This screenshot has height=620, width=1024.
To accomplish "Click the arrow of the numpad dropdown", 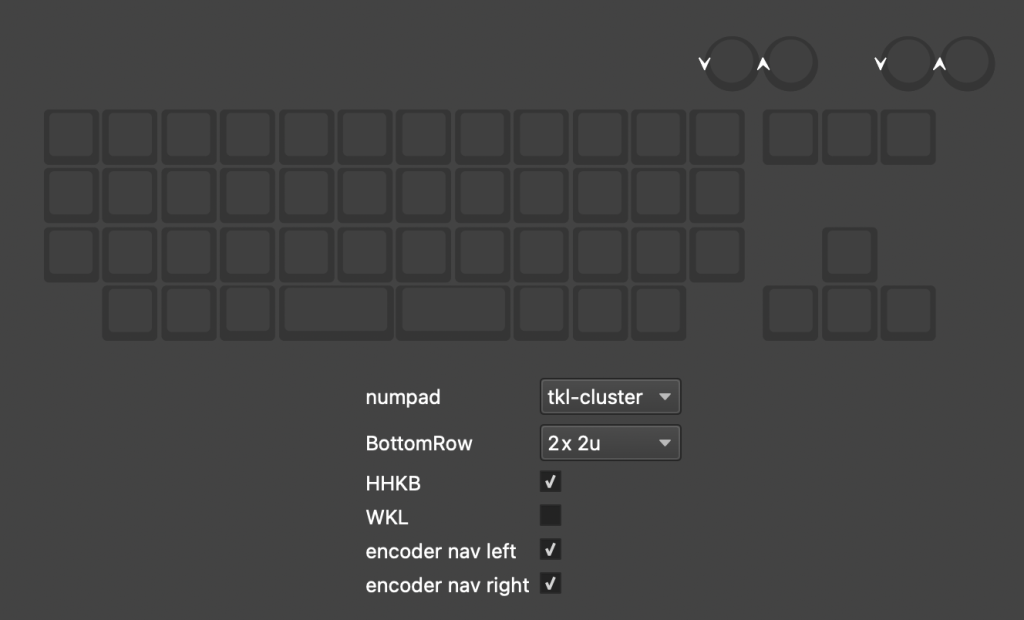I will [664, 397].
